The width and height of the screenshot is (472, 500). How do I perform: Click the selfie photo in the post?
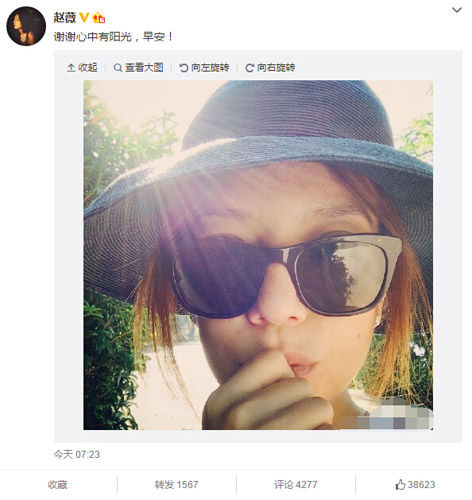click(x=258, y=255)
